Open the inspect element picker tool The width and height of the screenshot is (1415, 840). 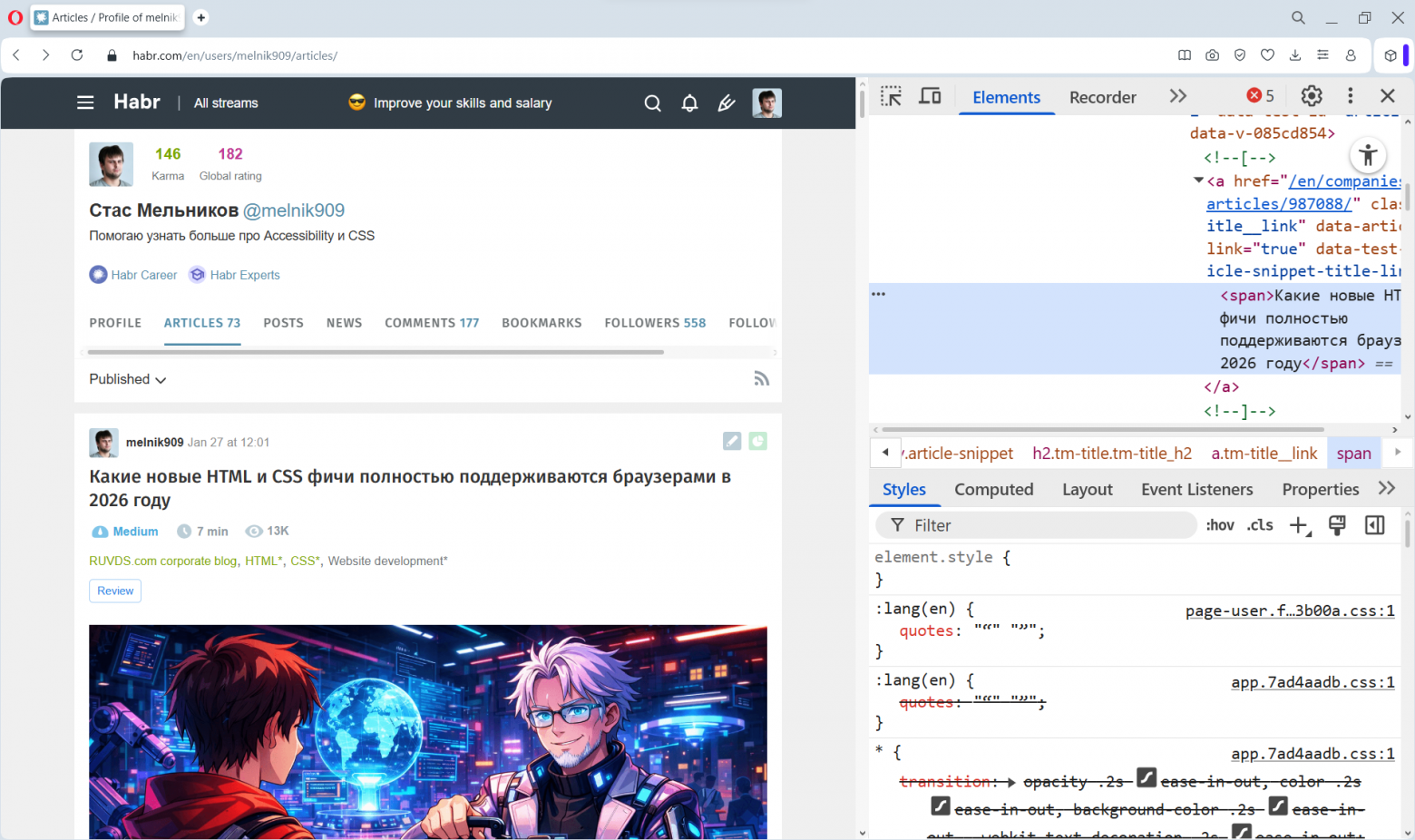pos(891,96)
